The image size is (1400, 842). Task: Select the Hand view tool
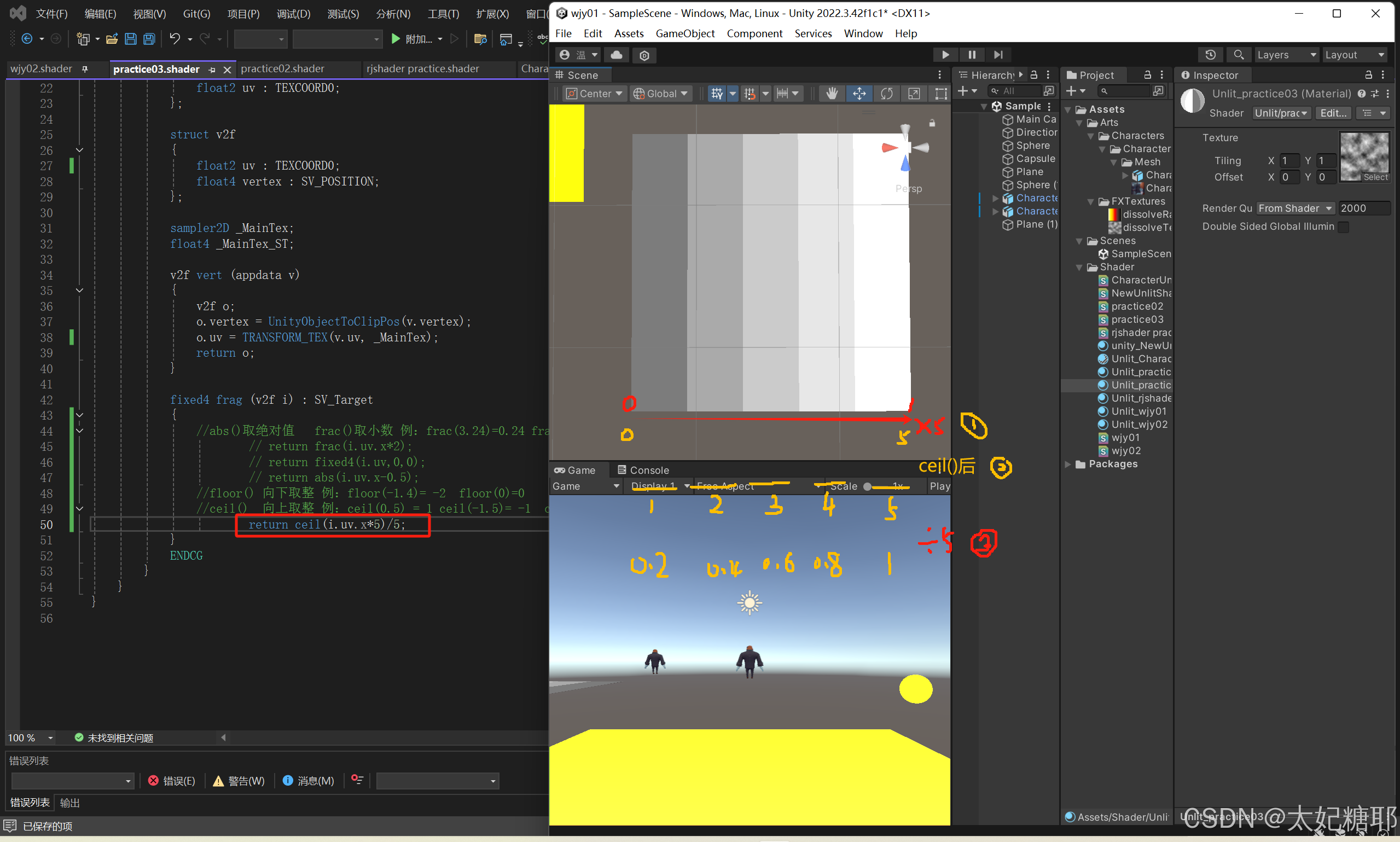832,94
